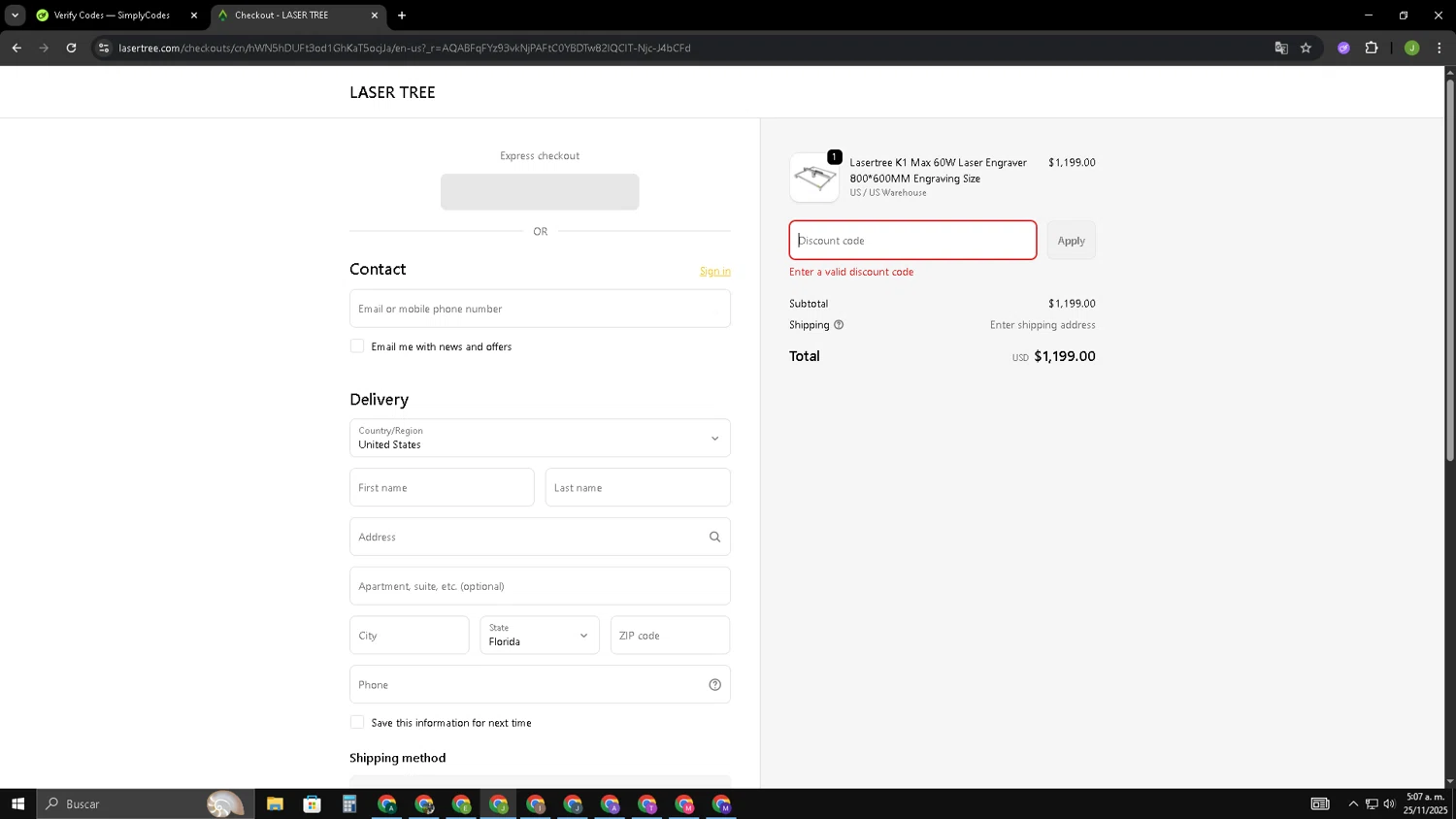The height and width of the screenshot is (819, 1456).
Task: Focus the First name field
Action: pos(442,487)
